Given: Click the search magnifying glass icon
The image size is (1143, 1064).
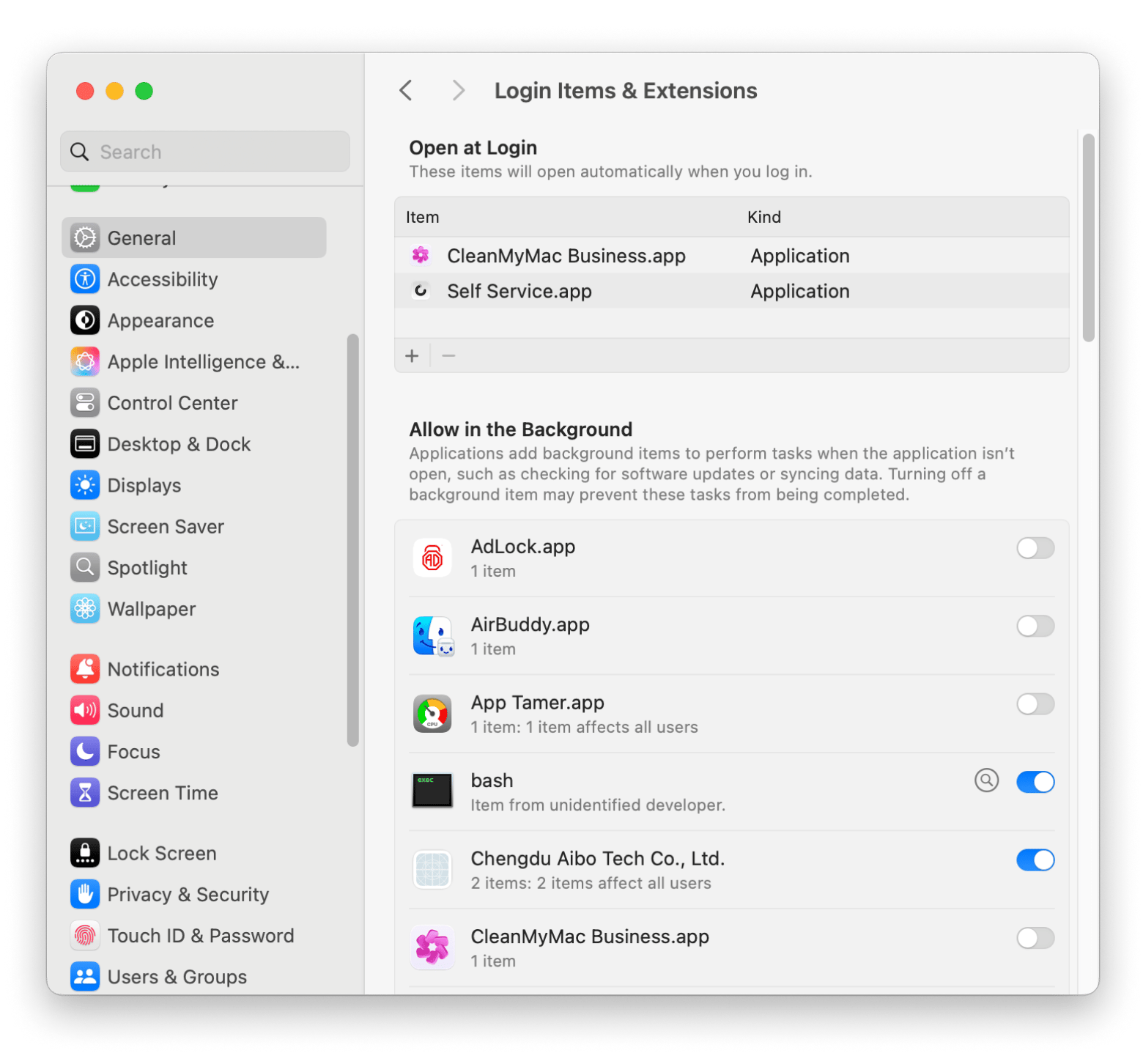Looking at the screenshot, I should (x=80, y=152).
